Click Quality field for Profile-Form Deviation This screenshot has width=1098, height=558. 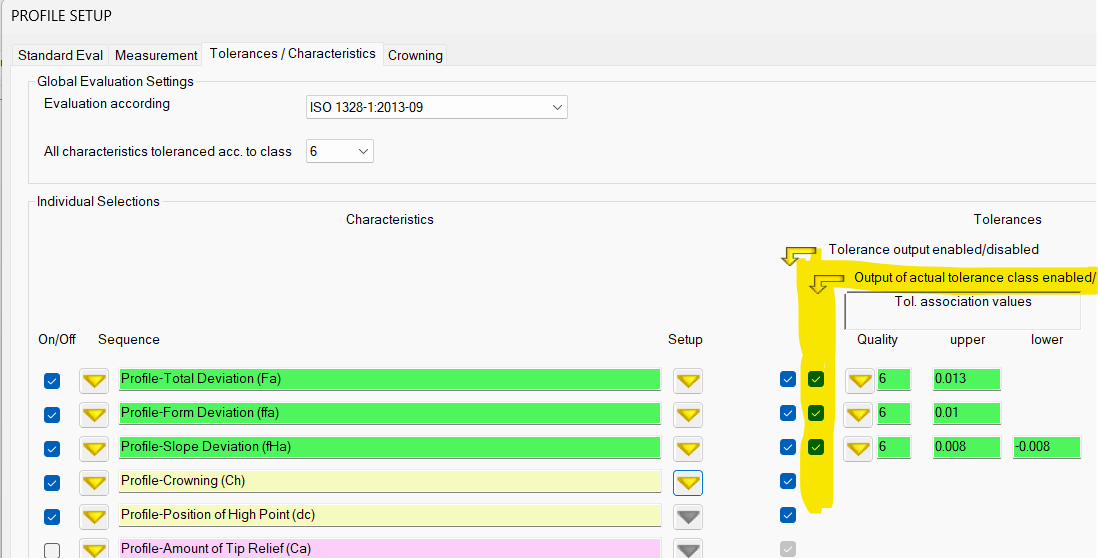pos(894,412)
